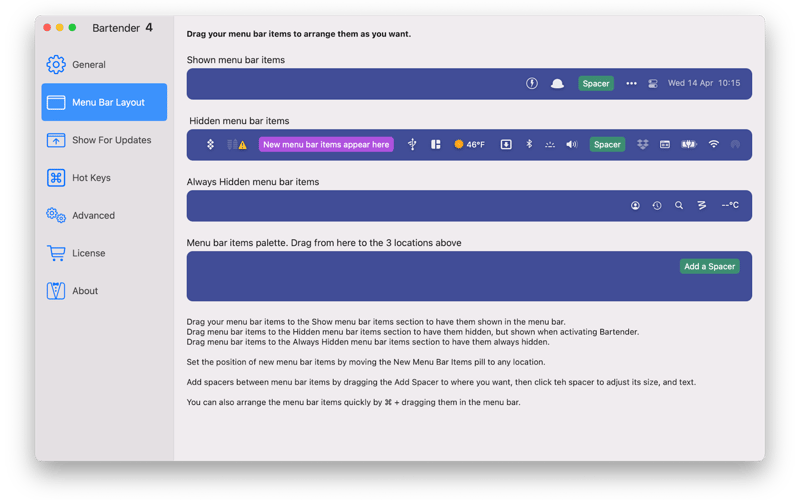Click the three-dots Bartender icon
800x500 pixels.
(x=631, y=83)
